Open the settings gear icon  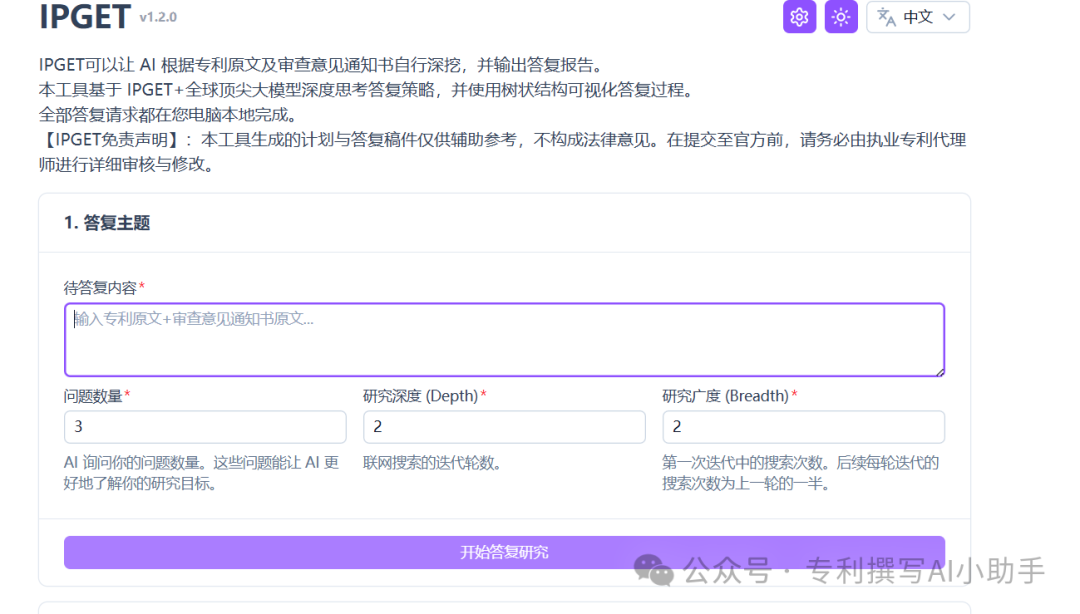click(799, 17)
